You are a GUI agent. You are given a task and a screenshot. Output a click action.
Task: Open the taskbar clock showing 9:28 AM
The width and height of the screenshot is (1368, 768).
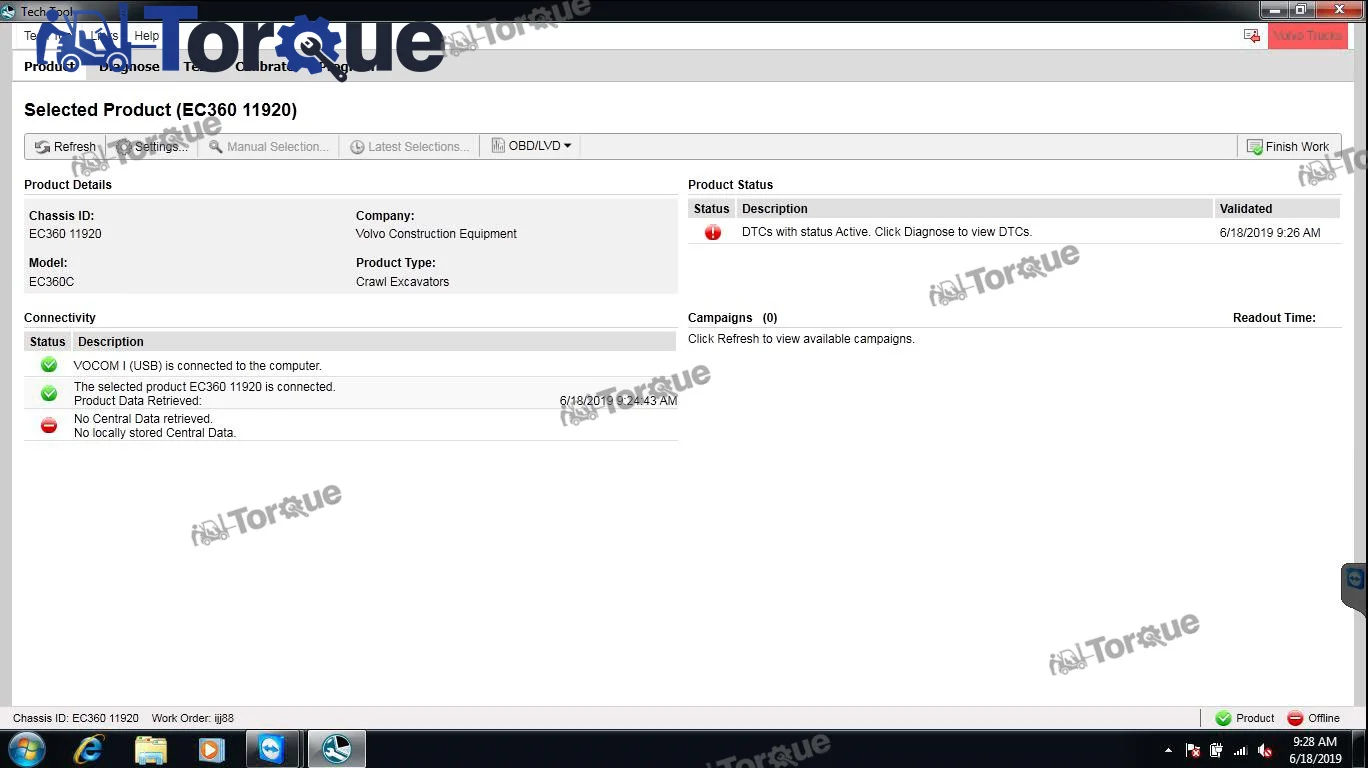[x=1315, y=750]
